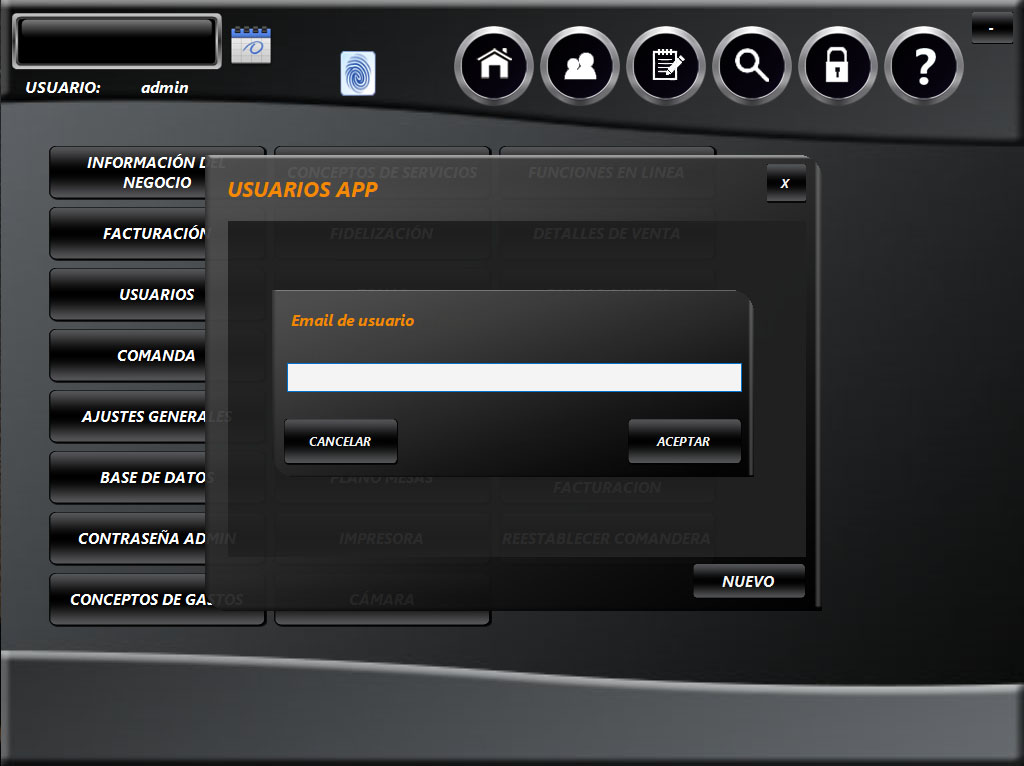Click the padlock lock icon
1024x766 pixels.
(838, 66)
